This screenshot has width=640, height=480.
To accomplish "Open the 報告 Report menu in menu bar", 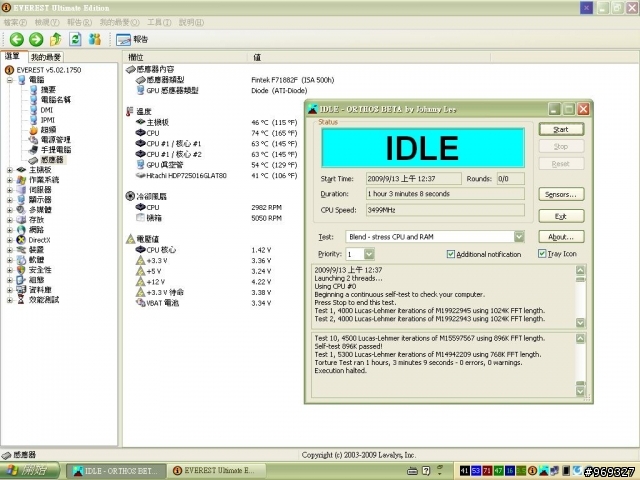I will [80, 22].
